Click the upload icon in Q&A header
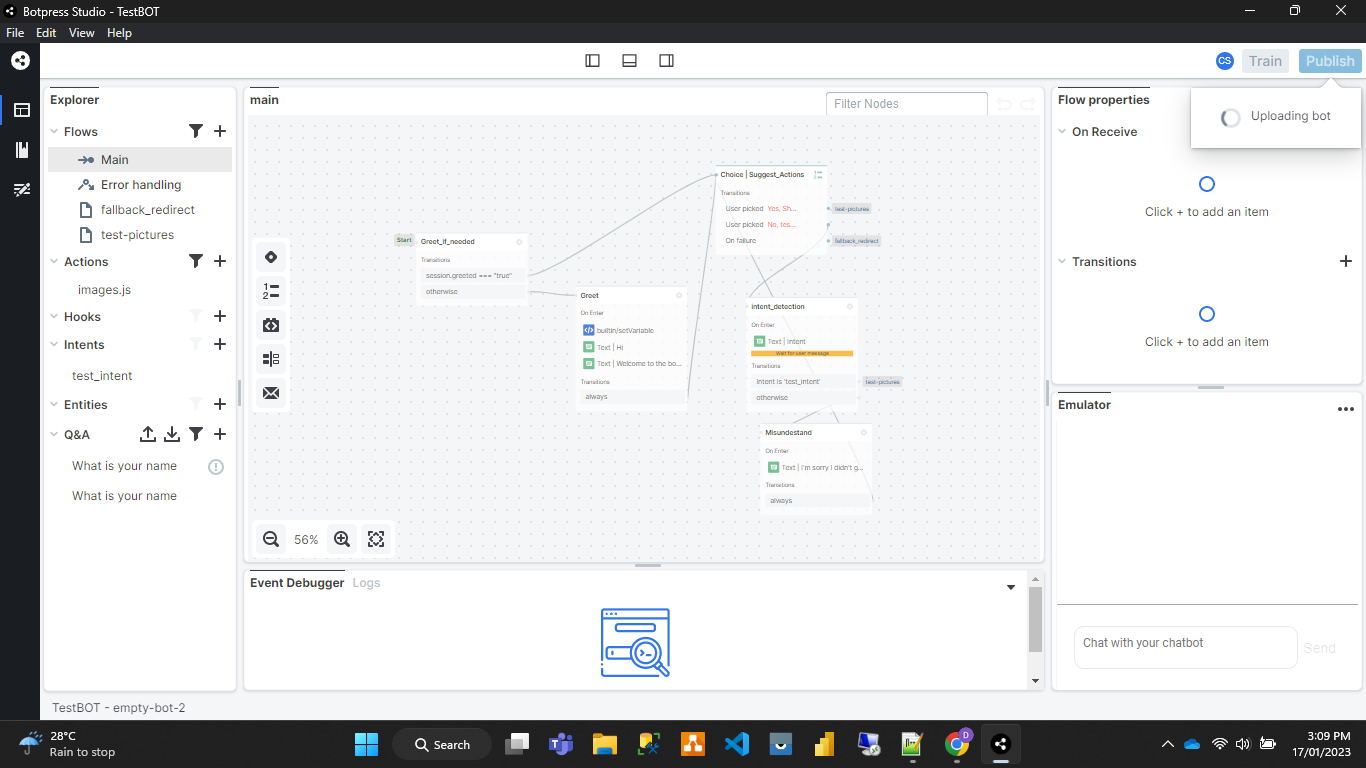Image resolution: width=1366 pixels, height=768 pixels. (x=148, y=434)
